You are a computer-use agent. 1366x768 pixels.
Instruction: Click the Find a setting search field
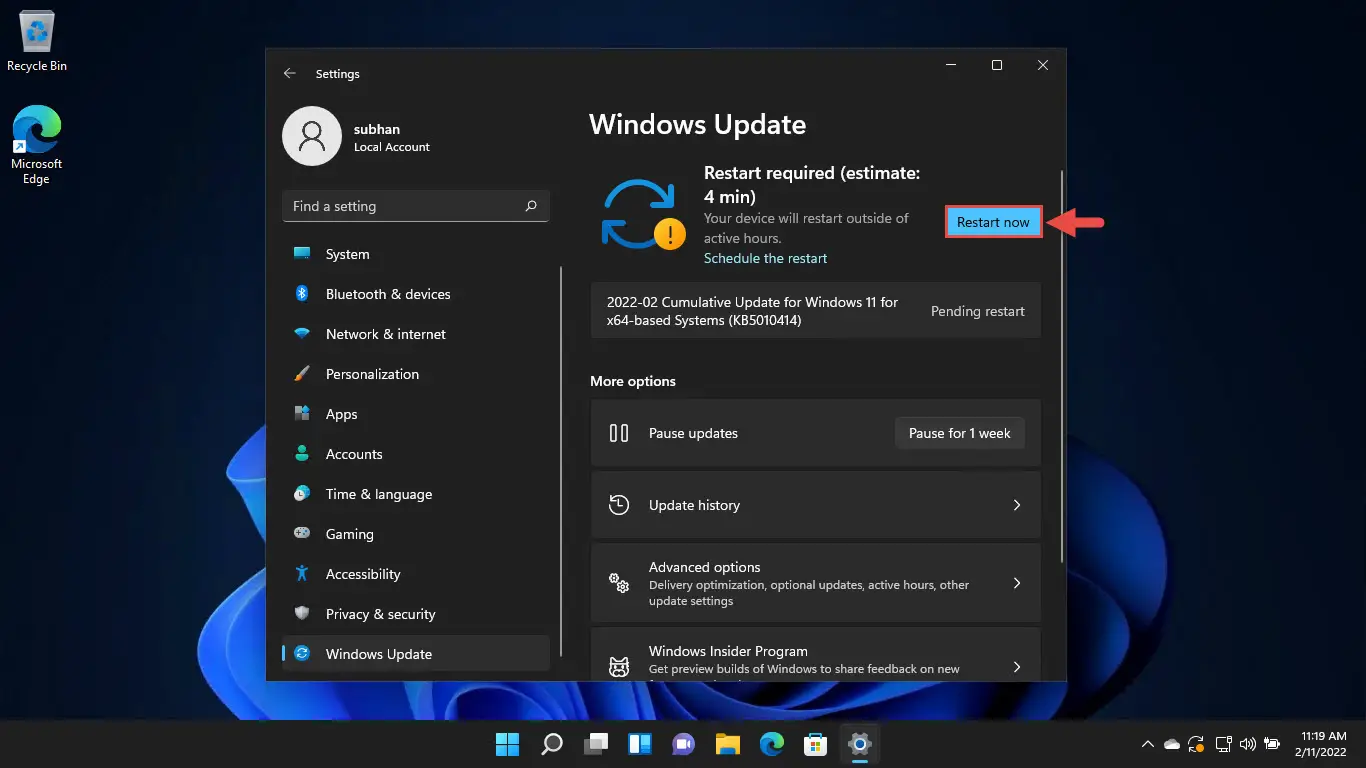(x=416, y=206)
